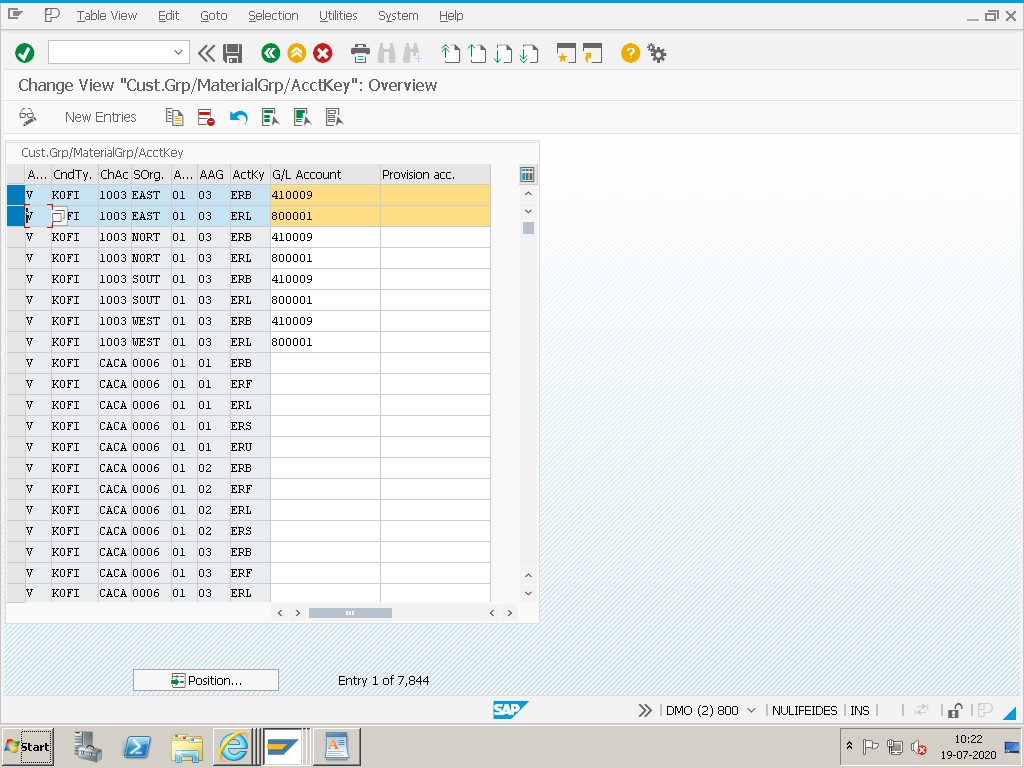Screen dimensions: 1024x768
Task: Click the Position... button
Action: pos(206,680)
